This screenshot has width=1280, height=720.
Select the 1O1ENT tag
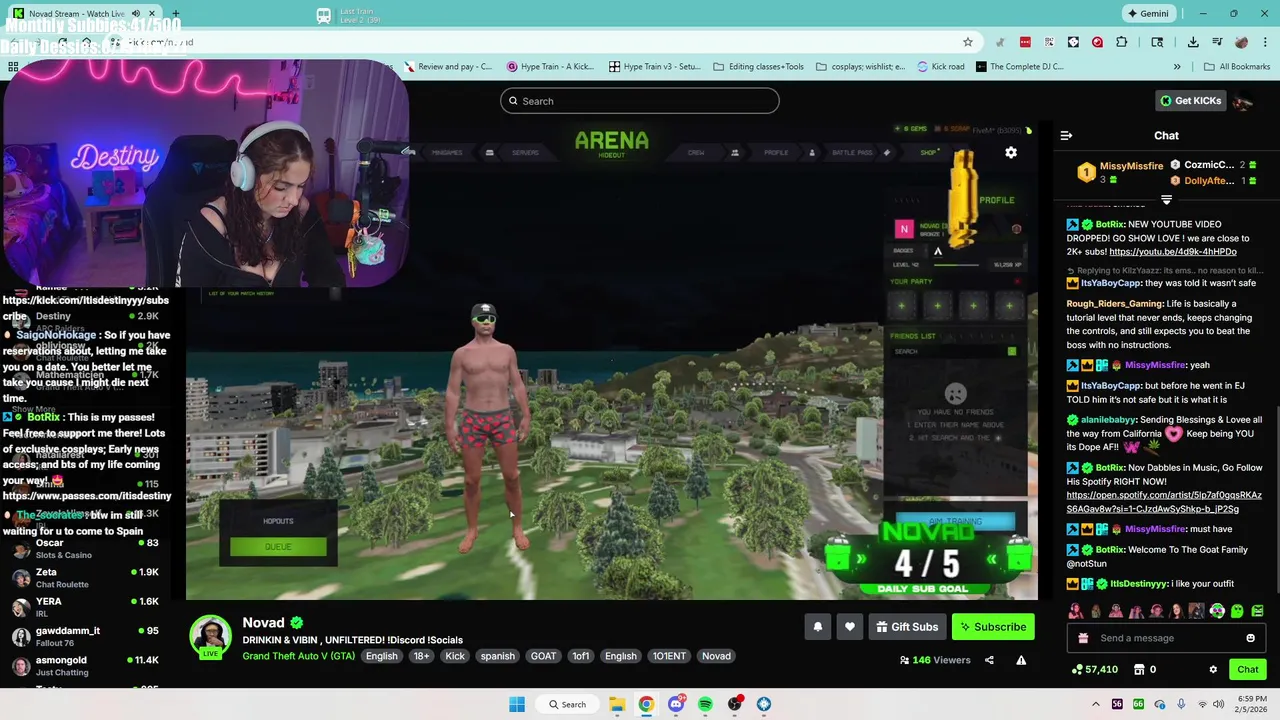[x=669, y=656]
